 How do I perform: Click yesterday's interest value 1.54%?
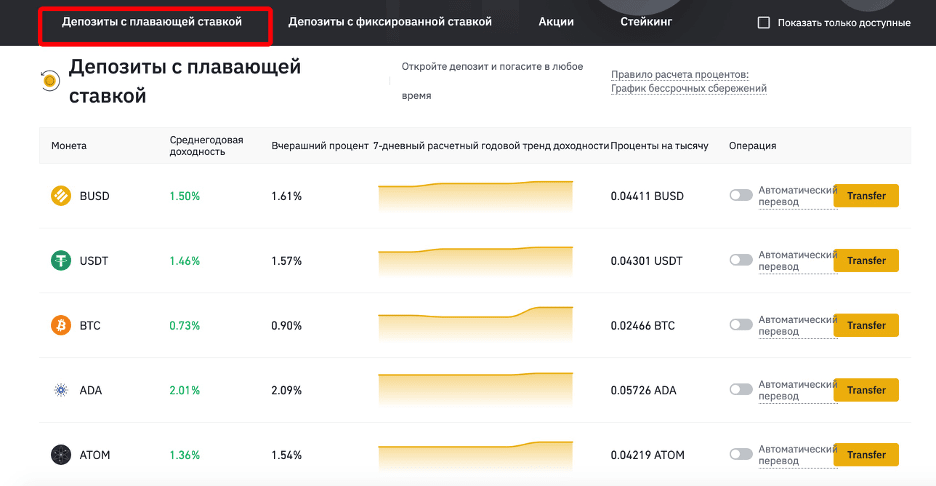287,455
